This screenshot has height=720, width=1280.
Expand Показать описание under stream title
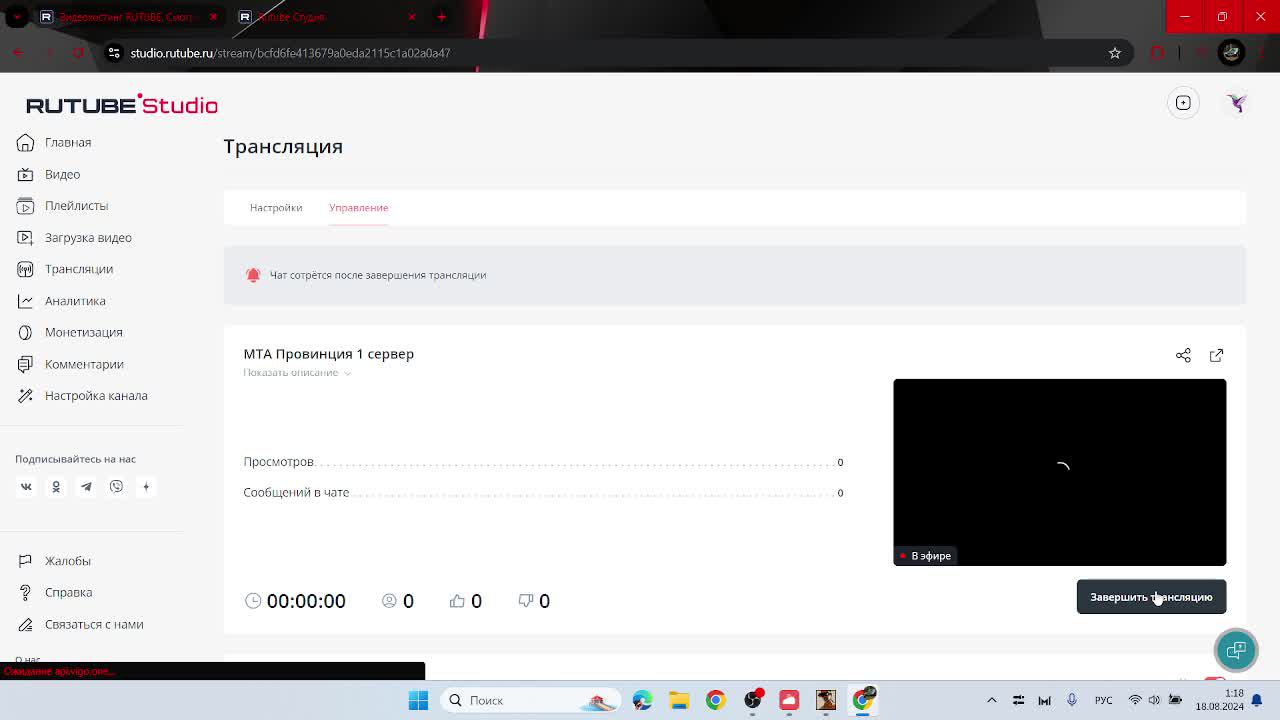point(297,372)
